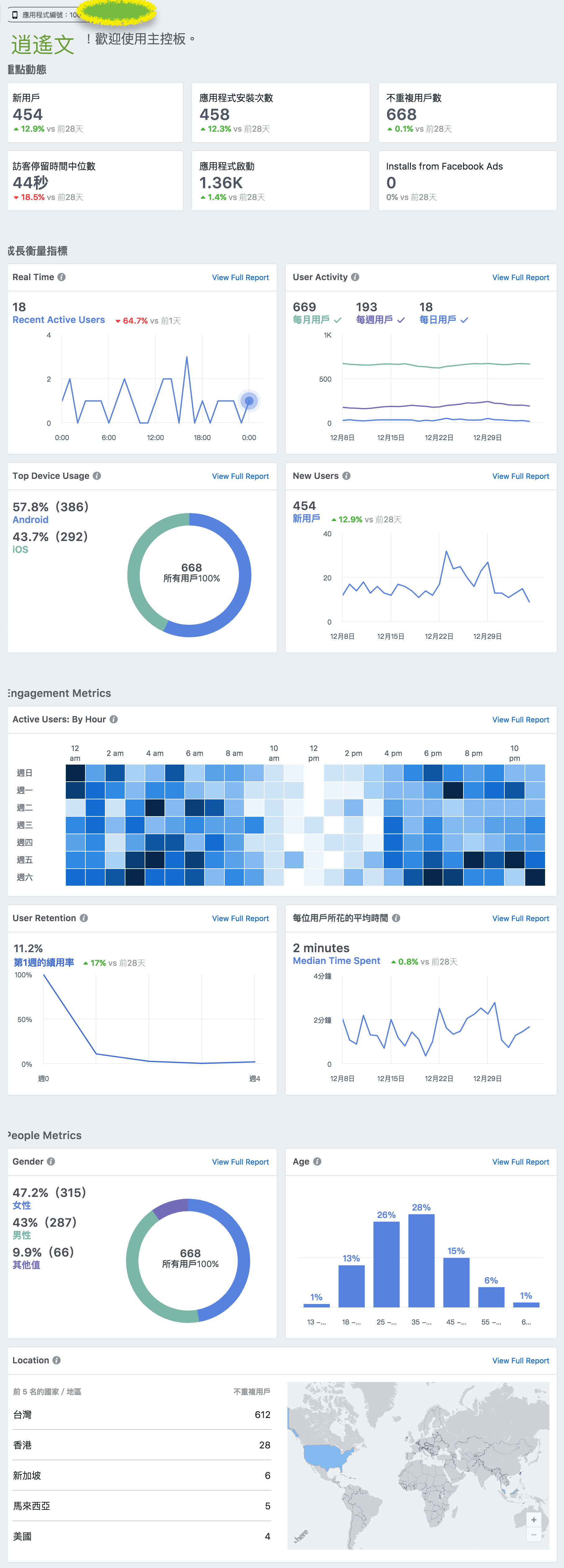Open the Age View Full Report link
564x1568 pixels.
click(520, 1162)
